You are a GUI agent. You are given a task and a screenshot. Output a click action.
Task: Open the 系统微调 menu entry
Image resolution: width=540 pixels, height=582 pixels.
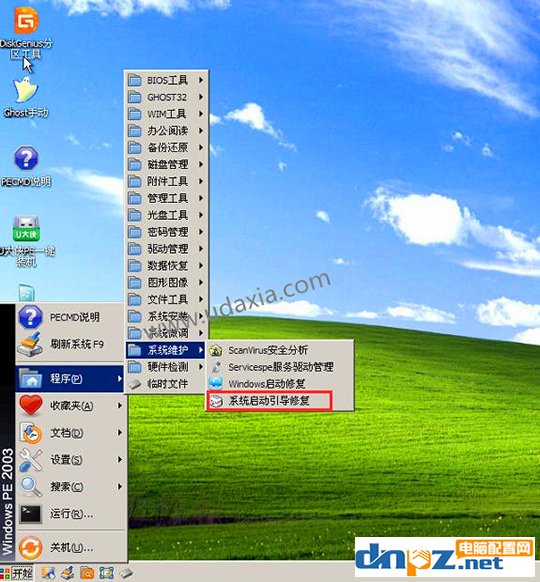click(166, 333)
